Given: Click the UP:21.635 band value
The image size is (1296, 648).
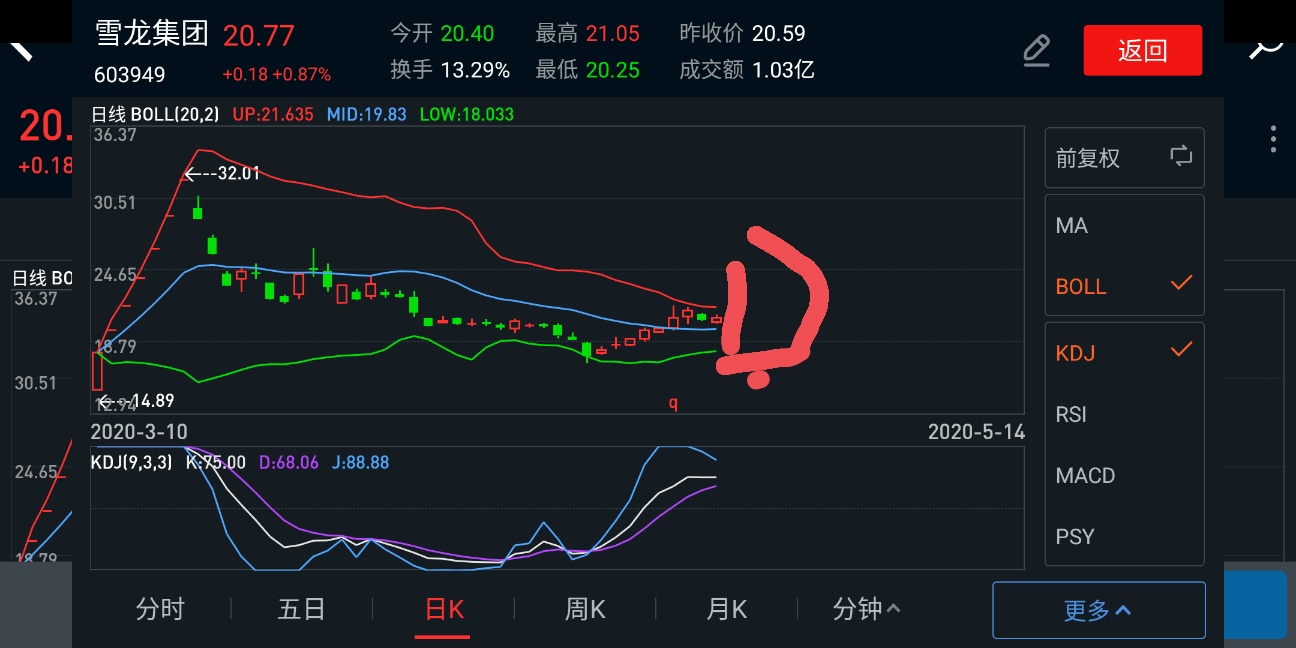Looking at the screenshot, I should [275, 114].
